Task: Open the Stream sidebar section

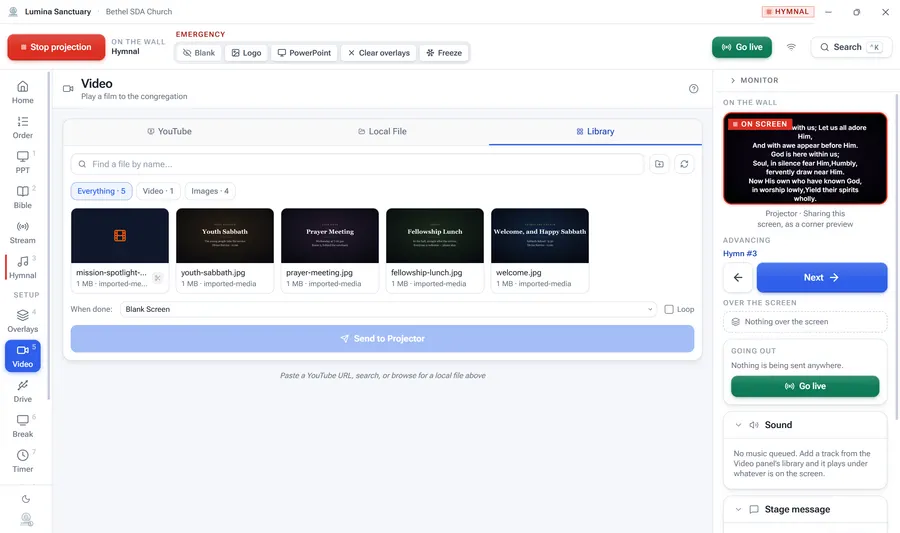Action: pyautogui.click(x=22, y=232)
